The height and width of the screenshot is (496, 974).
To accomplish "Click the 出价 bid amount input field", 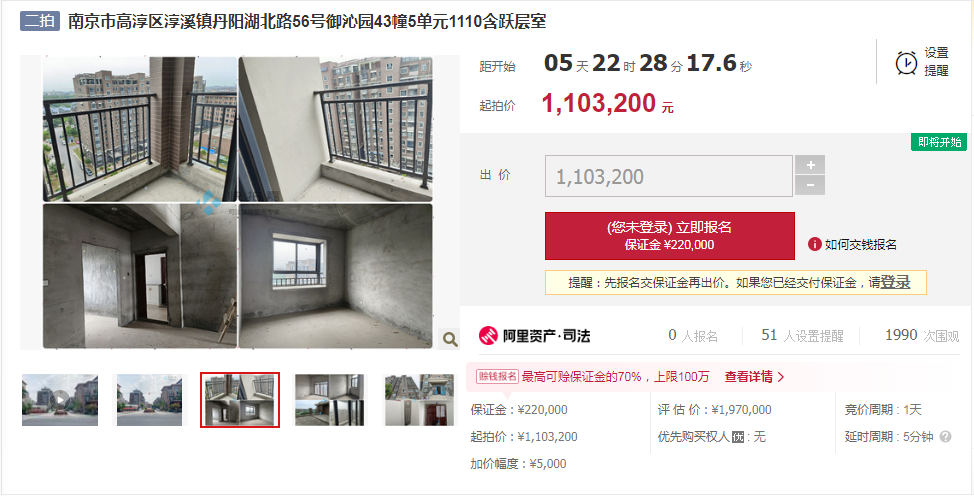I will tap(668, 176).
